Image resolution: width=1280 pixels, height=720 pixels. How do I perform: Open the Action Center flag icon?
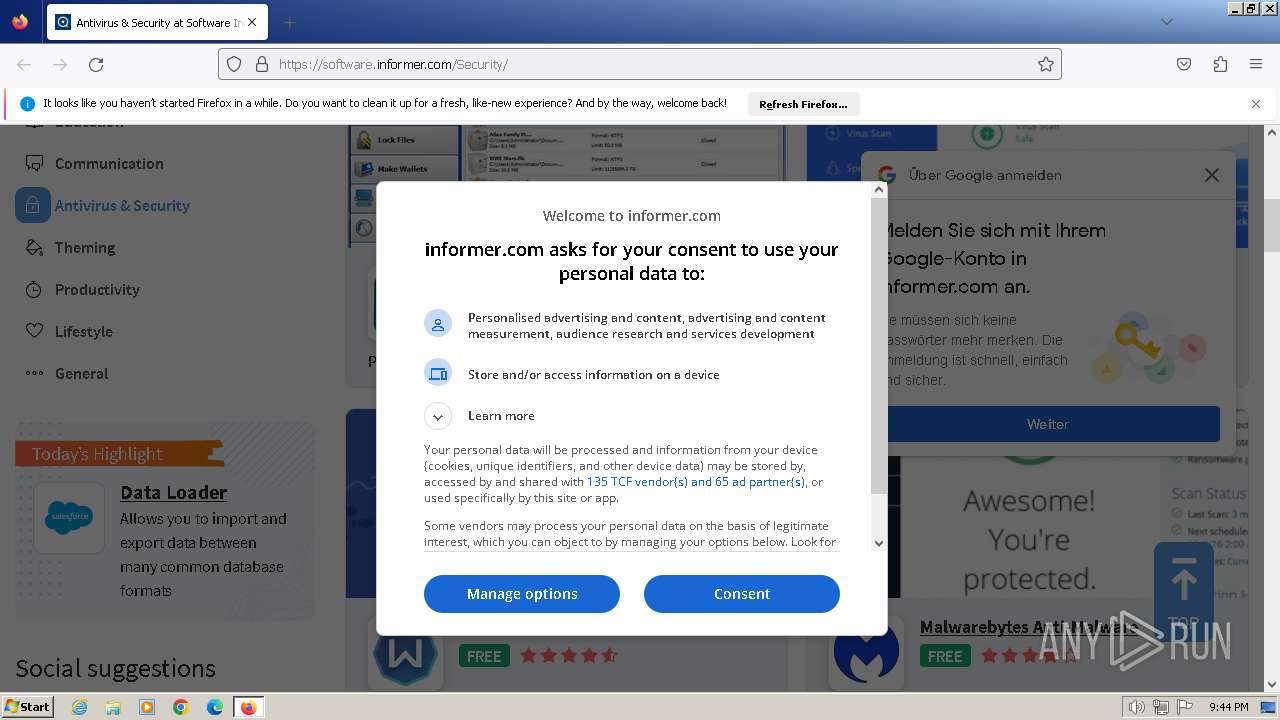pos(1185,707)
